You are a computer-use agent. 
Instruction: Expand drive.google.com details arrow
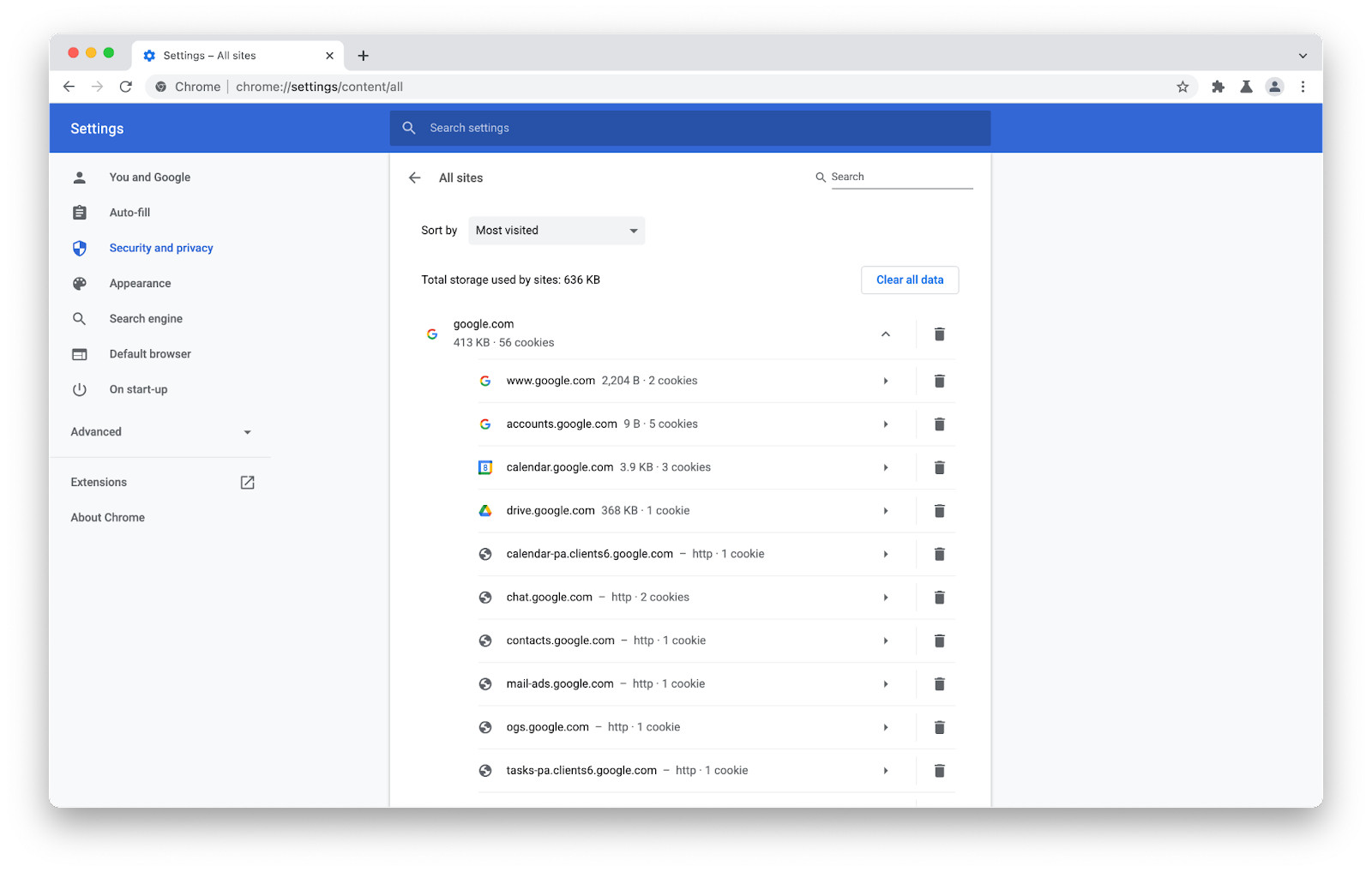pos(886,511)
